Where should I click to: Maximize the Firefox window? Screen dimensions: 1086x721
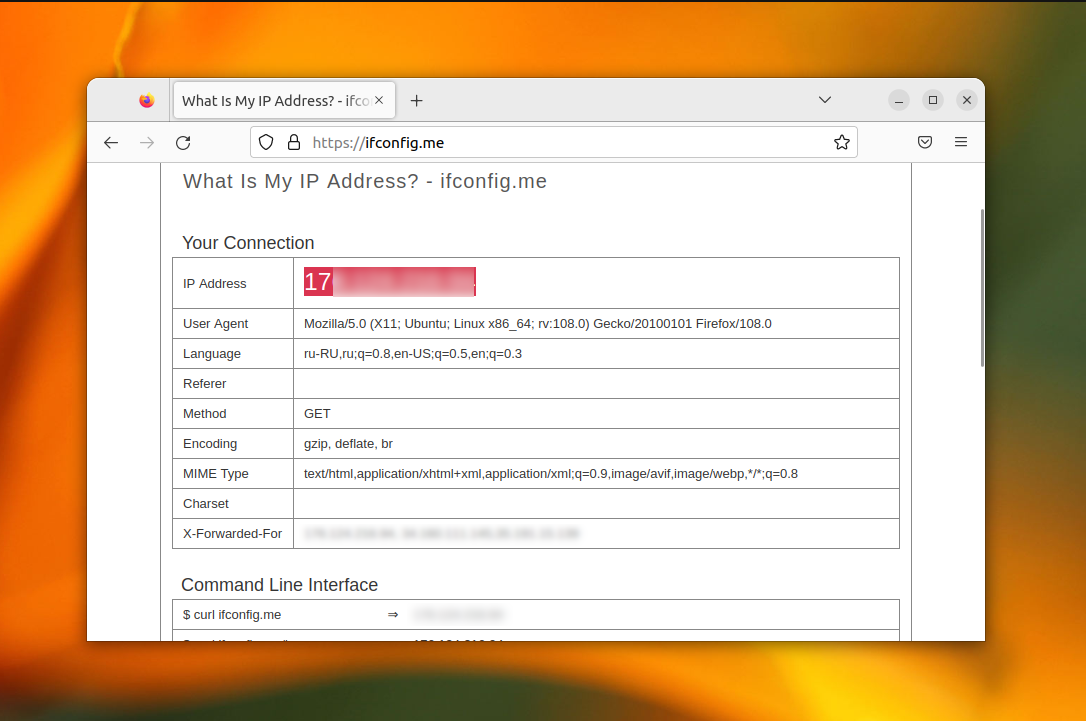[933, 100]
